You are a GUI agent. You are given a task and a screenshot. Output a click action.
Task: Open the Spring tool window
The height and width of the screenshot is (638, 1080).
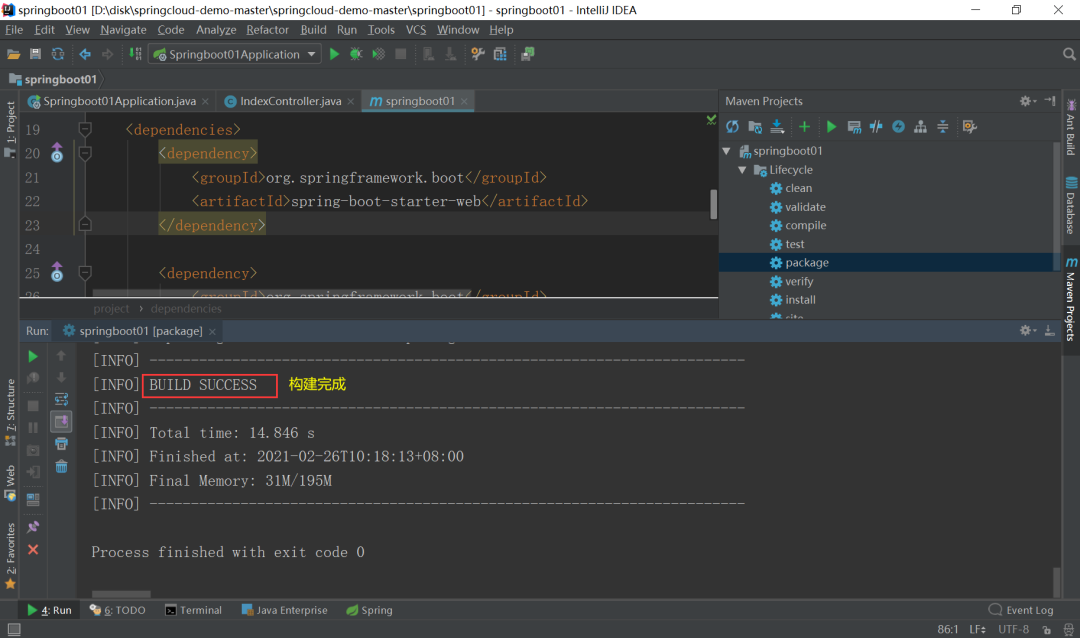[x=369, y=610]
